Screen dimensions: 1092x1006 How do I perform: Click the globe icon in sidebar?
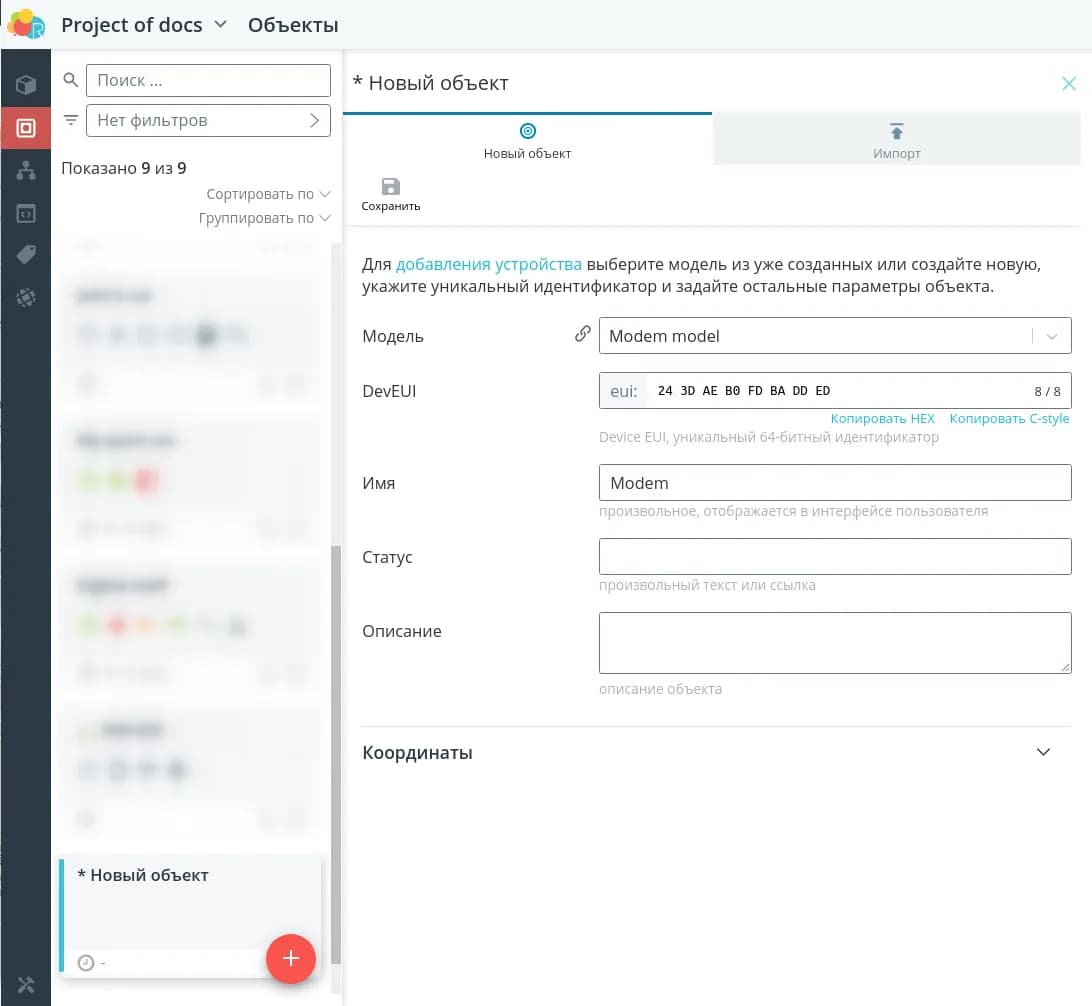pos(26,297)
